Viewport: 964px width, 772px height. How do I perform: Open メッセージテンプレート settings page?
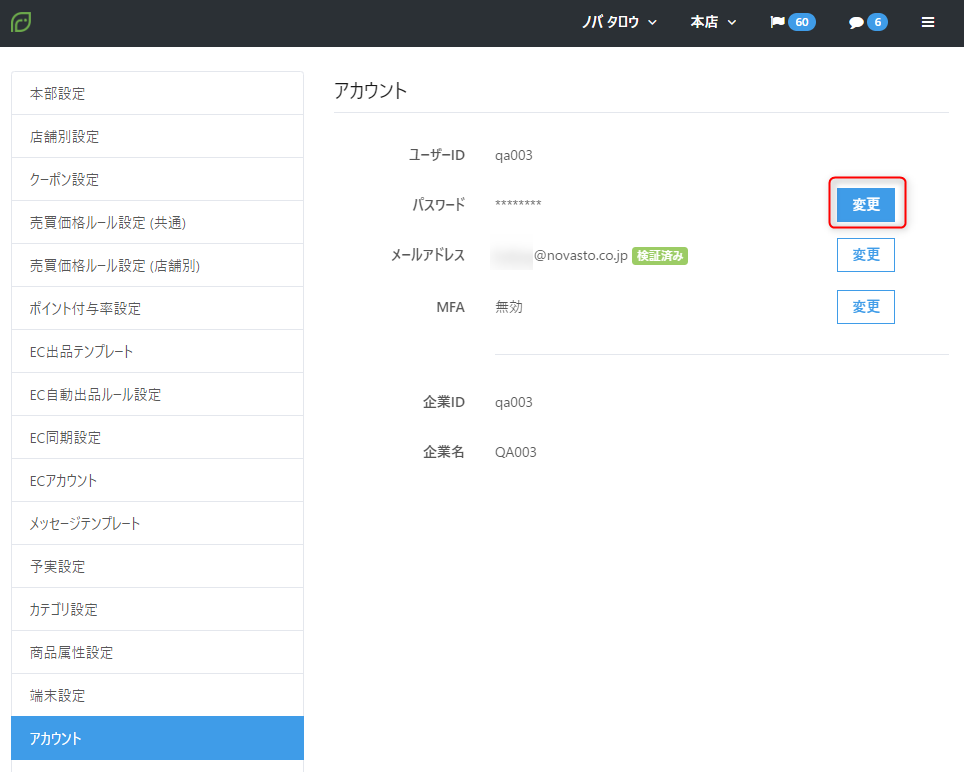[157, 524]
